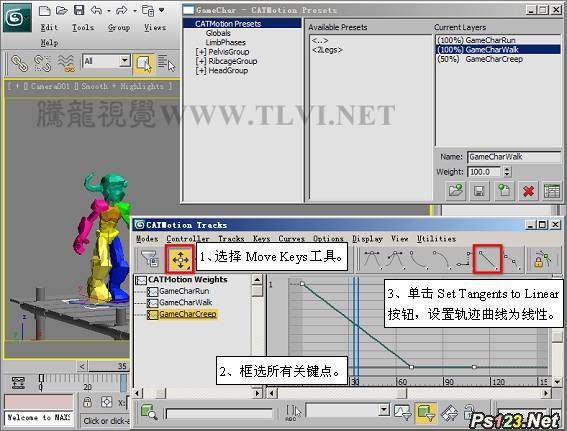Open the Utilities menu in CATMotion Tracks
The height and width of the screenshot is (431, 567).
pyautogui.click(x=436, y=239)
